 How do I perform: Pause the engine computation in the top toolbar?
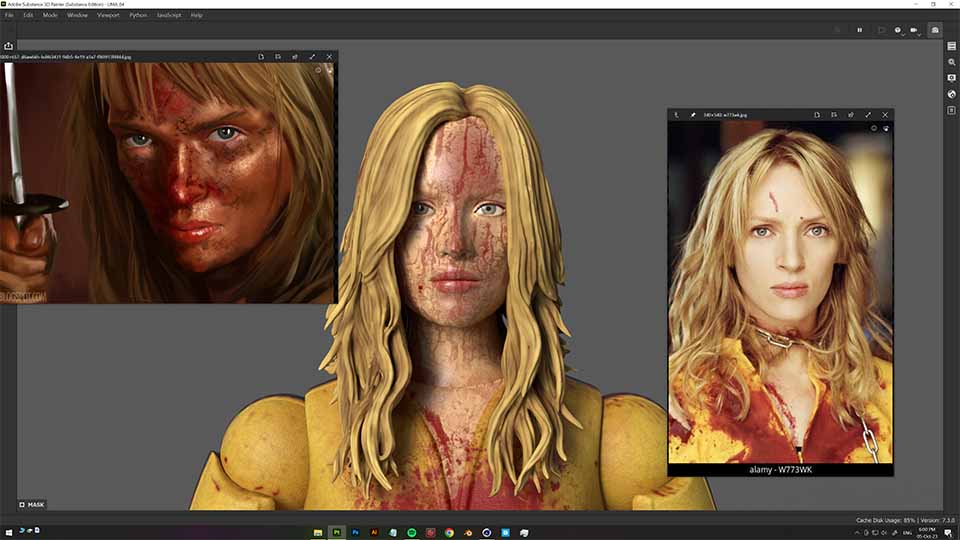(x=860, y=30)
